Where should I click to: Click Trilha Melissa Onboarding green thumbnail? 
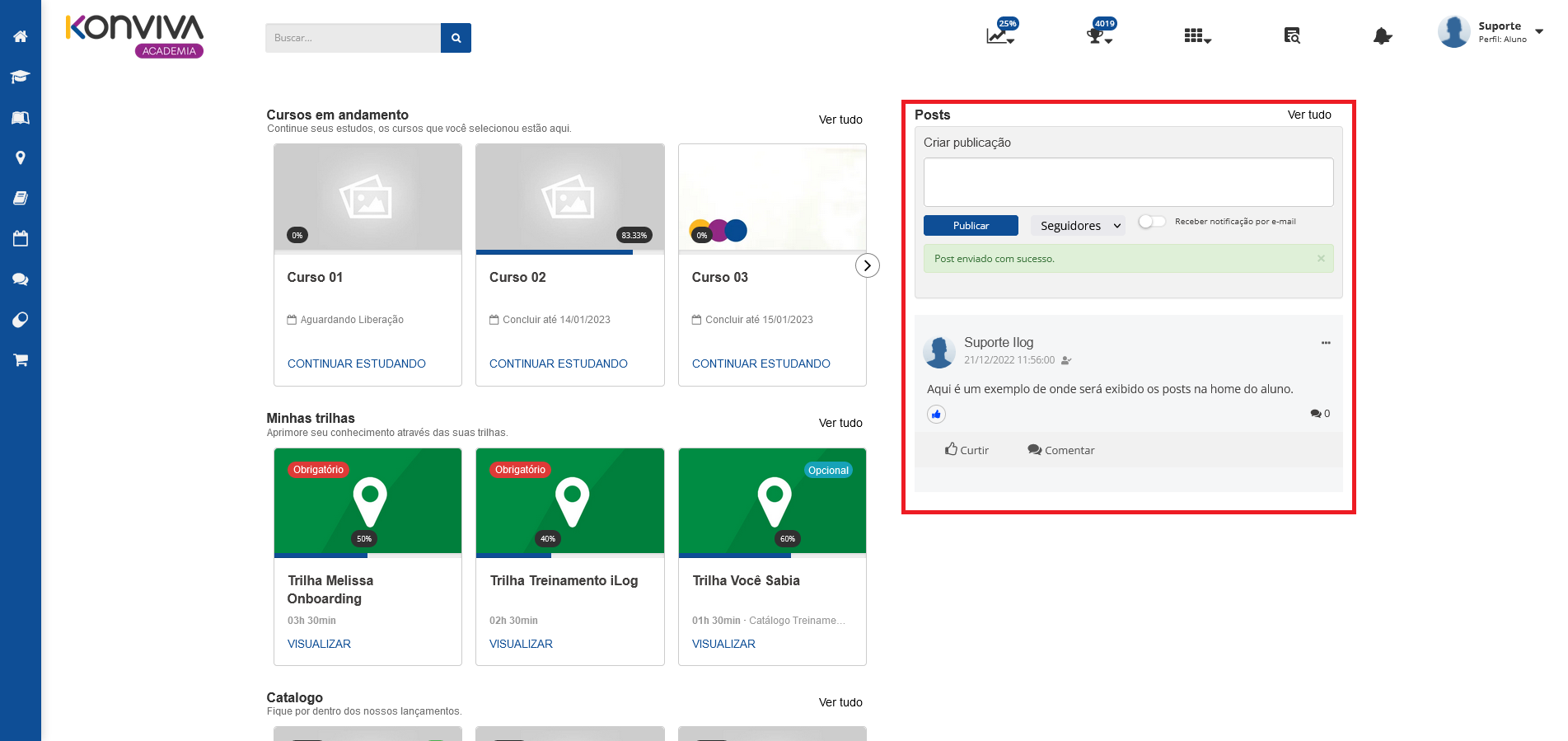point(367,500)
